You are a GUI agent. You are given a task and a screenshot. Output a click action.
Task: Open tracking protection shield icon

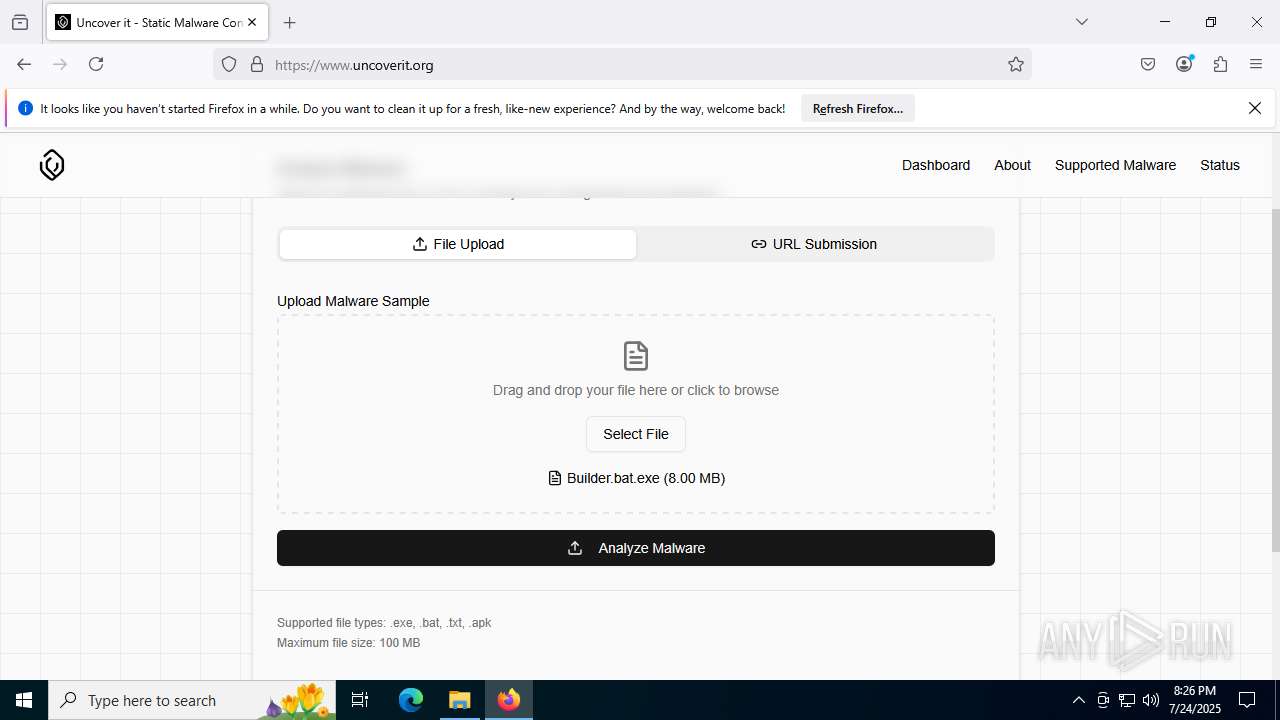pyautogui.click(x=229, y=65)
